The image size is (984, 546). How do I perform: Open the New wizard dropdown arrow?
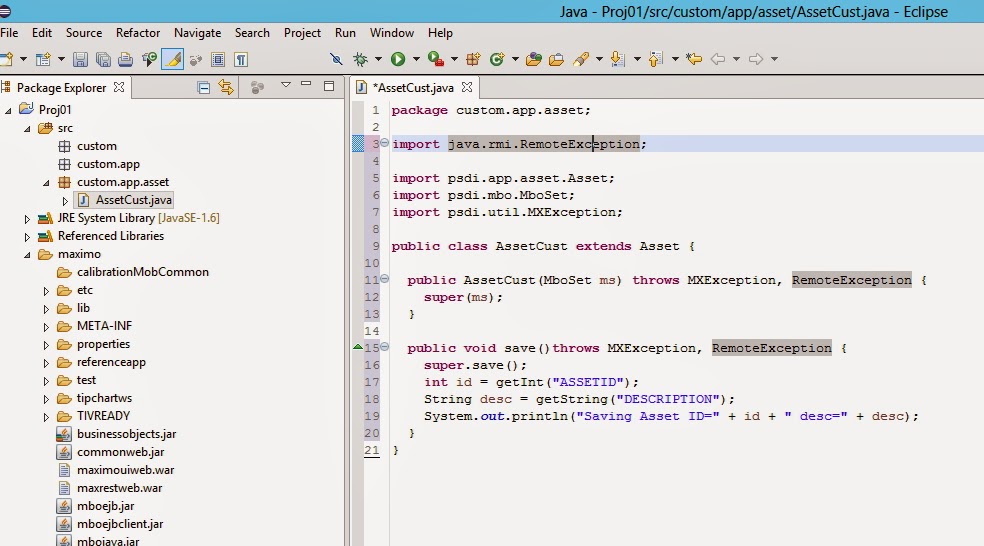coord(23,59)
